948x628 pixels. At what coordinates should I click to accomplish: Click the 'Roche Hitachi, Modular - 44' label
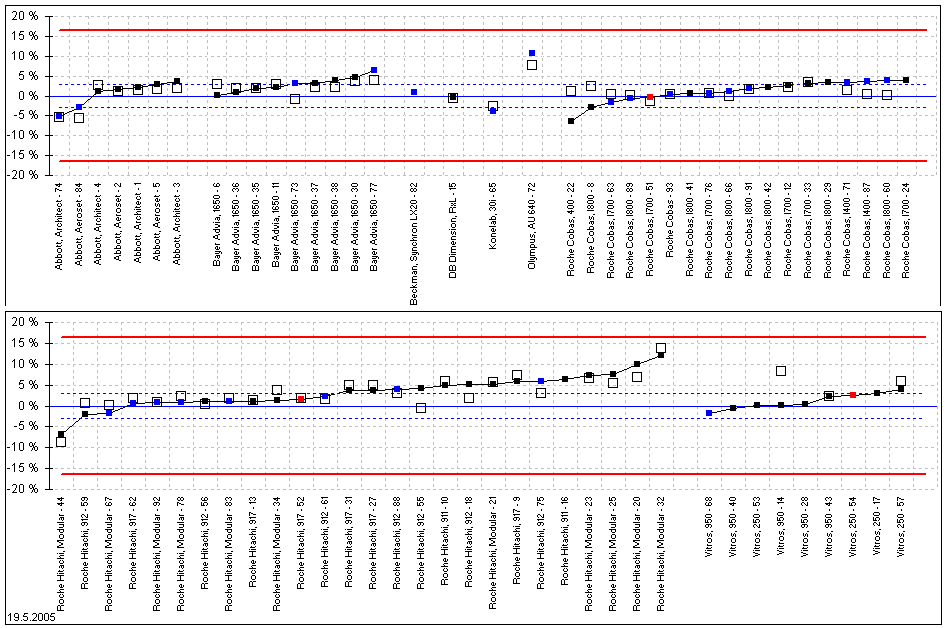(61, 554)
